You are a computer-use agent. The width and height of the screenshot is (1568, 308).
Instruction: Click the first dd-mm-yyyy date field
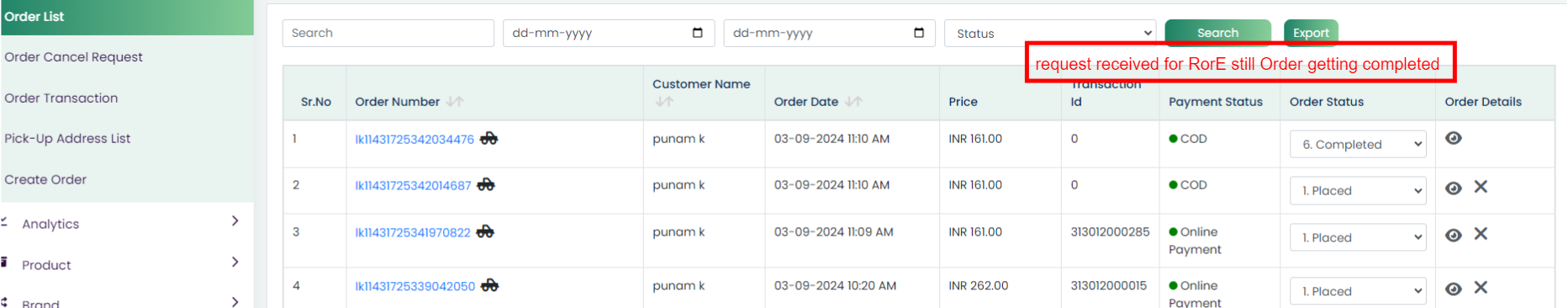pos(609,33)
